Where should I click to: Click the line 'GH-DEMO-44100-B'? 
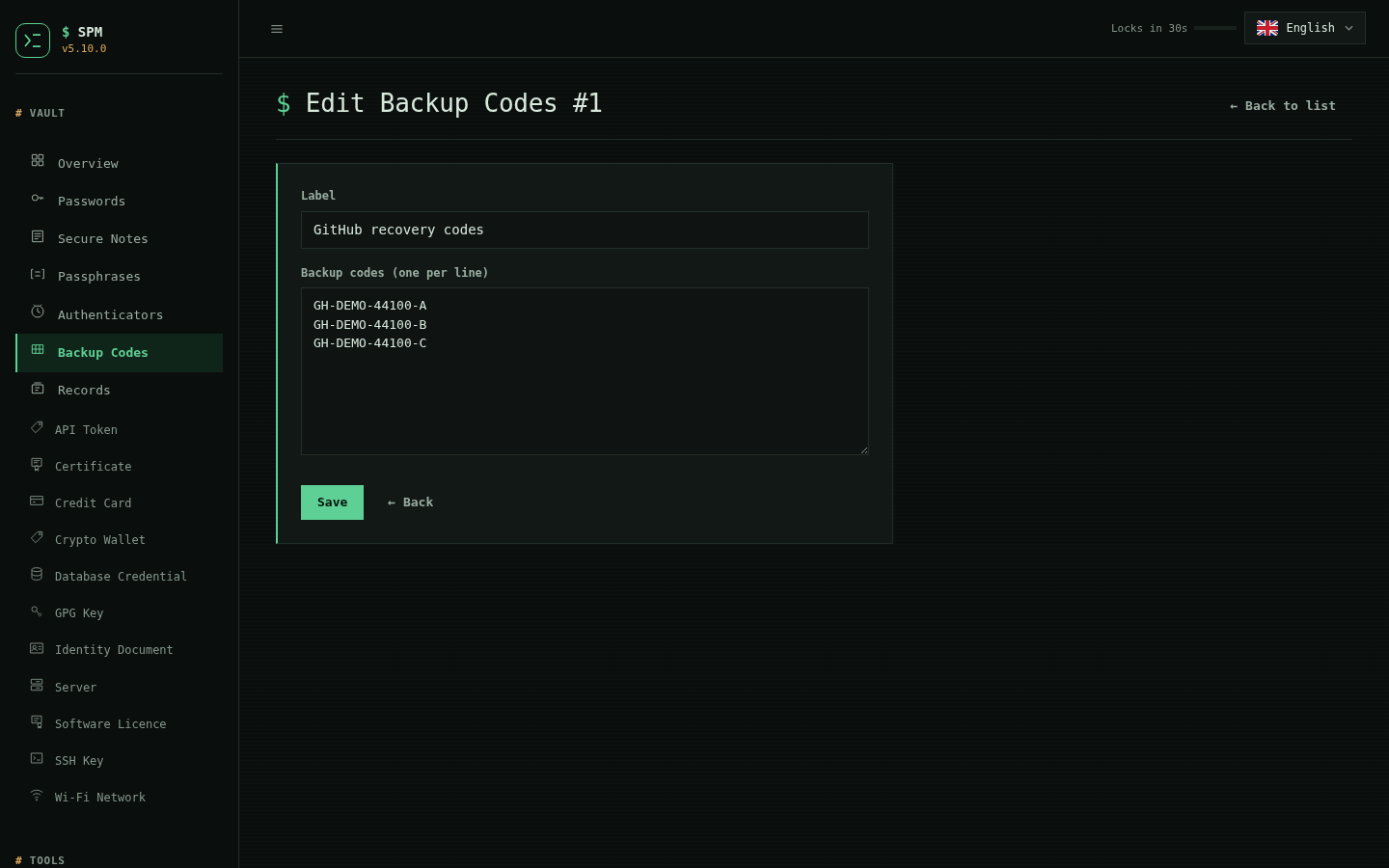click(369, 325)
